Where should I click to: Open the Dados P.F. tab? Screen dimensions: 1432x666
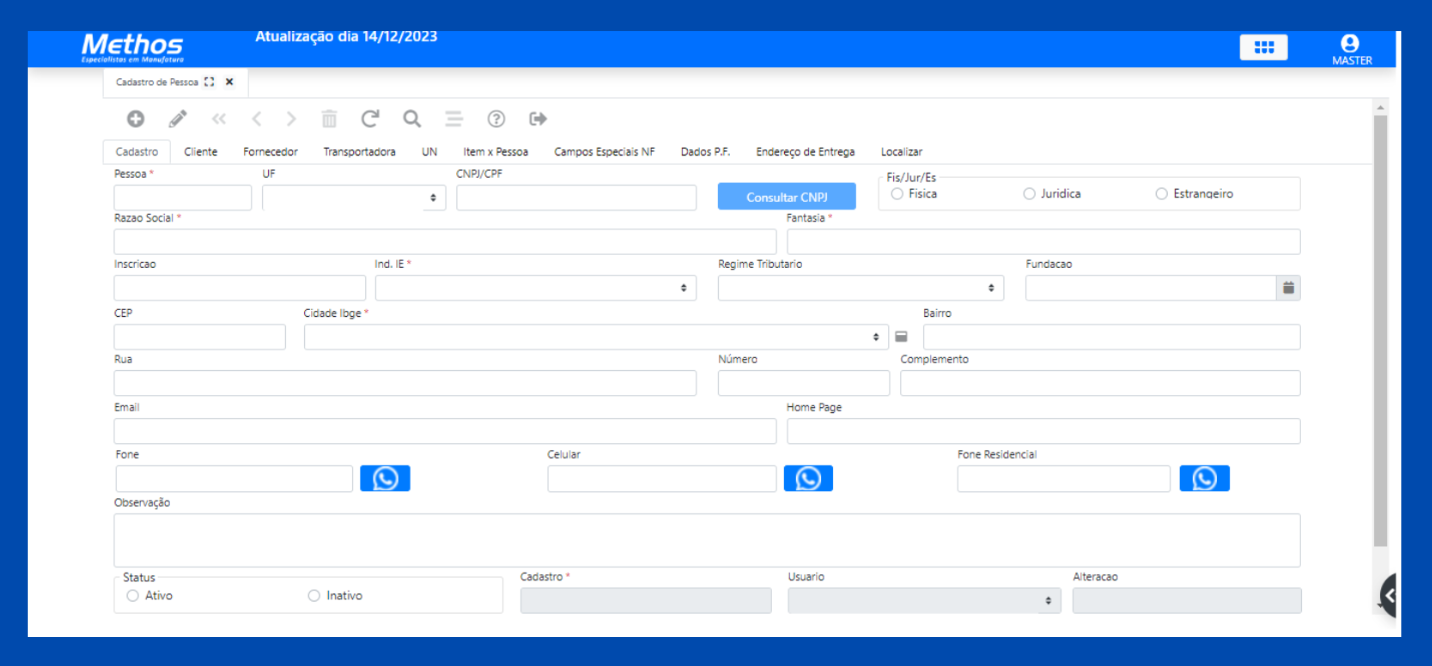(706, 152)
